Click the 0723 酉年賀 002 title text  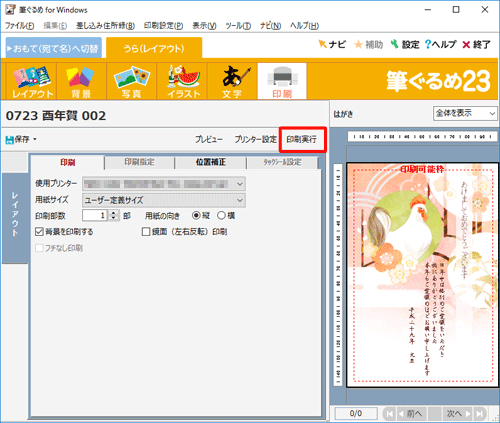[x=56, y=116]
